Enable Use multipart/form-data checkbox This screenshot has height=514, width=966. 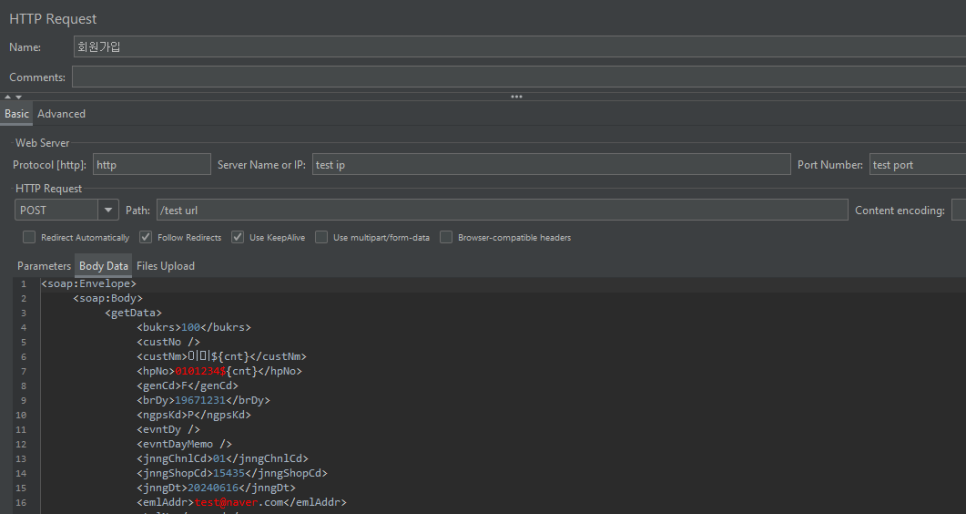click(321, 237)
